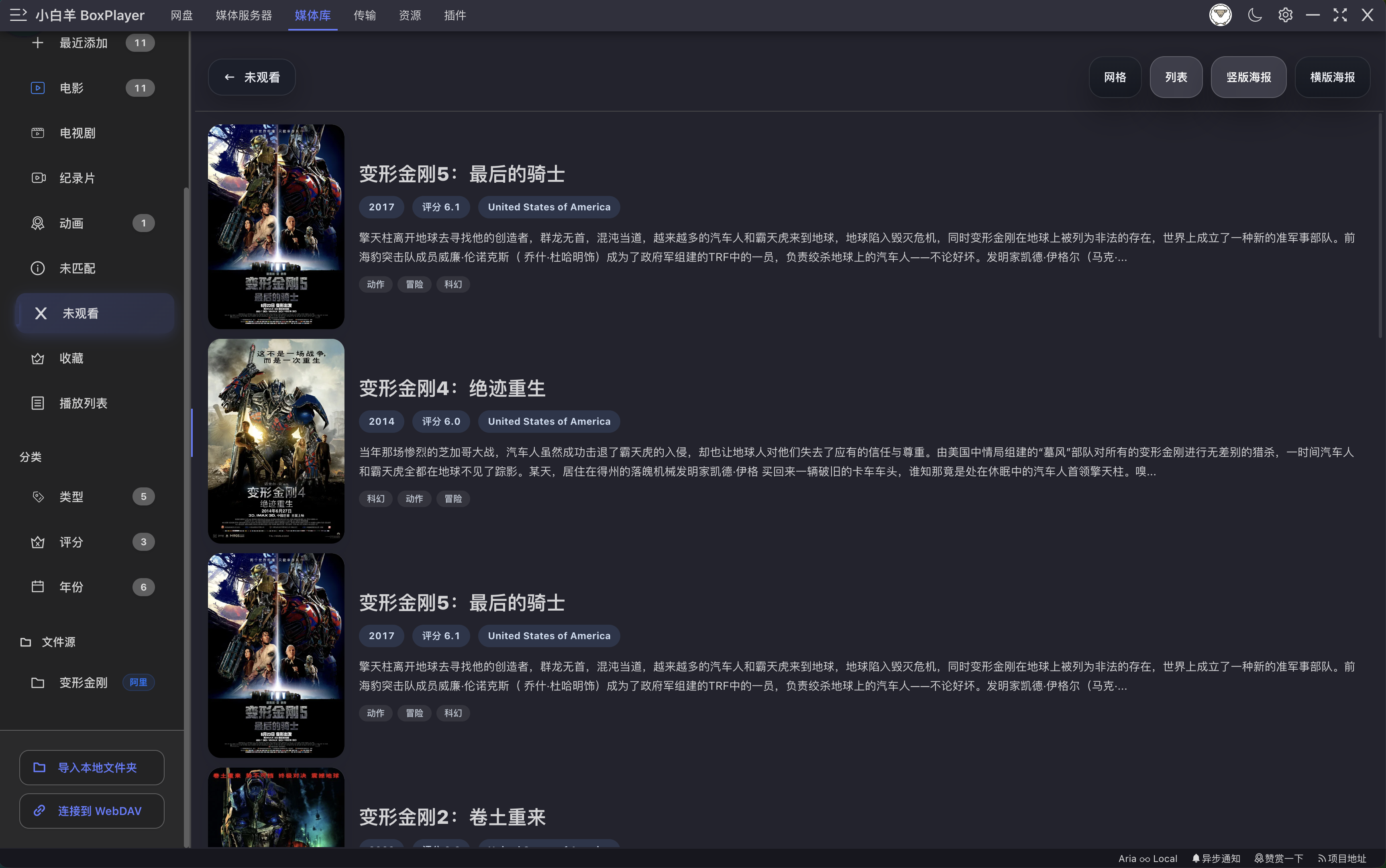This screenshot has height=868, width=1386.
Task: Click the 动作 genre tag under 变形金刚4
Action: [x=414, y=499]
